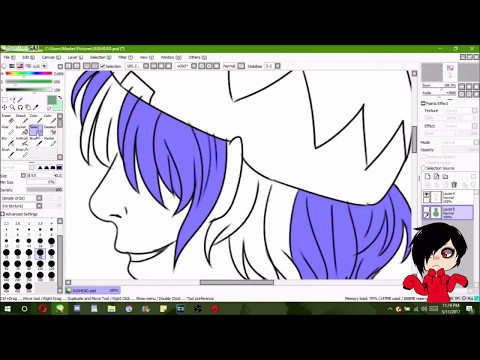
Task: Click the canvas horizontal scrollbar
Action: (x=237, y=282)
